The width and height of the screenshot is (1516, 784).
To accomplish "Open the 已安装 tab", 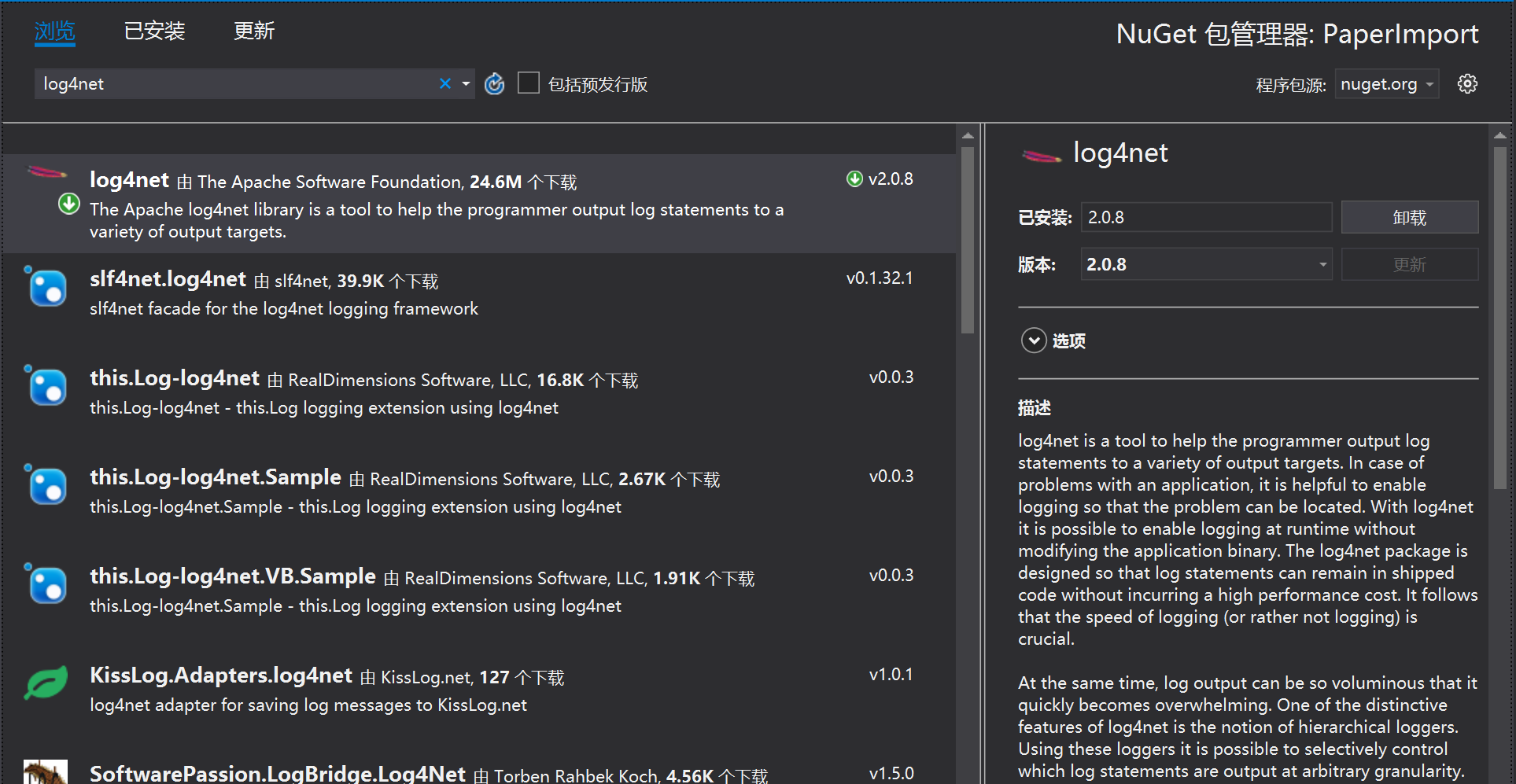I will click(x=154, y=31).
